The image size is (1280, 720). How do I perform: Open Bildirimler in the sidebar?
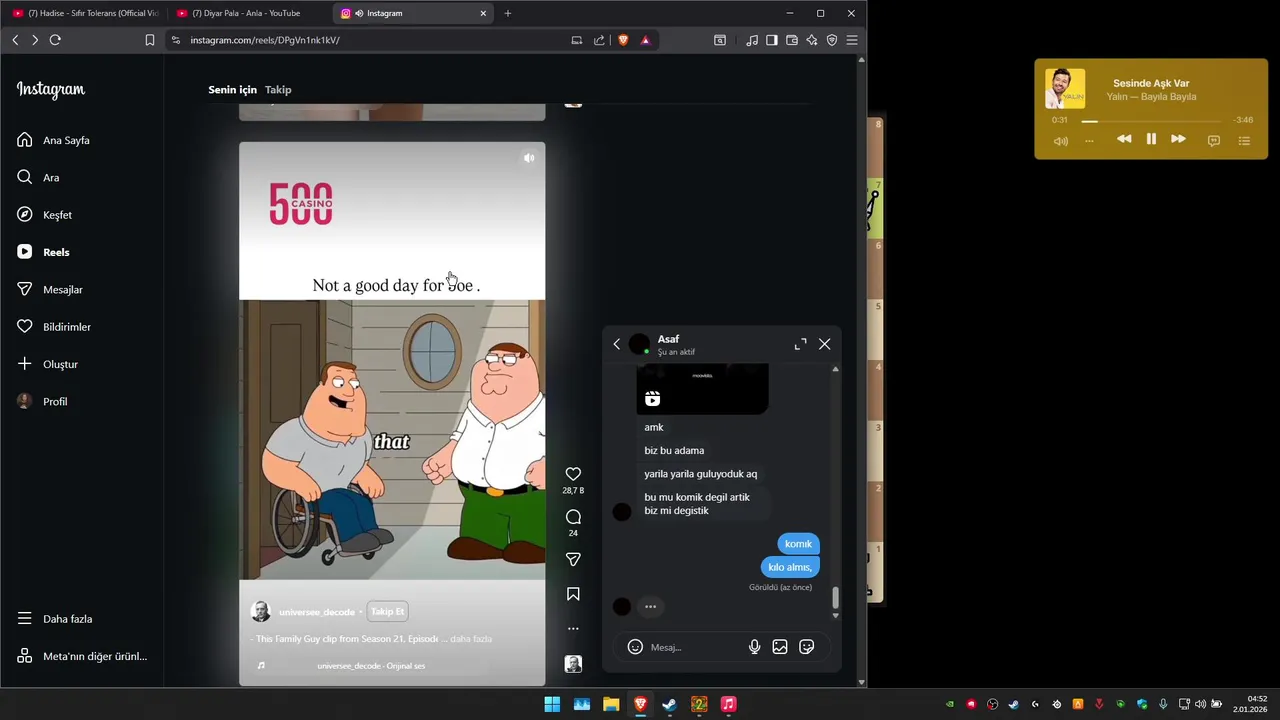pyautogui.click(x=54, y=327)
